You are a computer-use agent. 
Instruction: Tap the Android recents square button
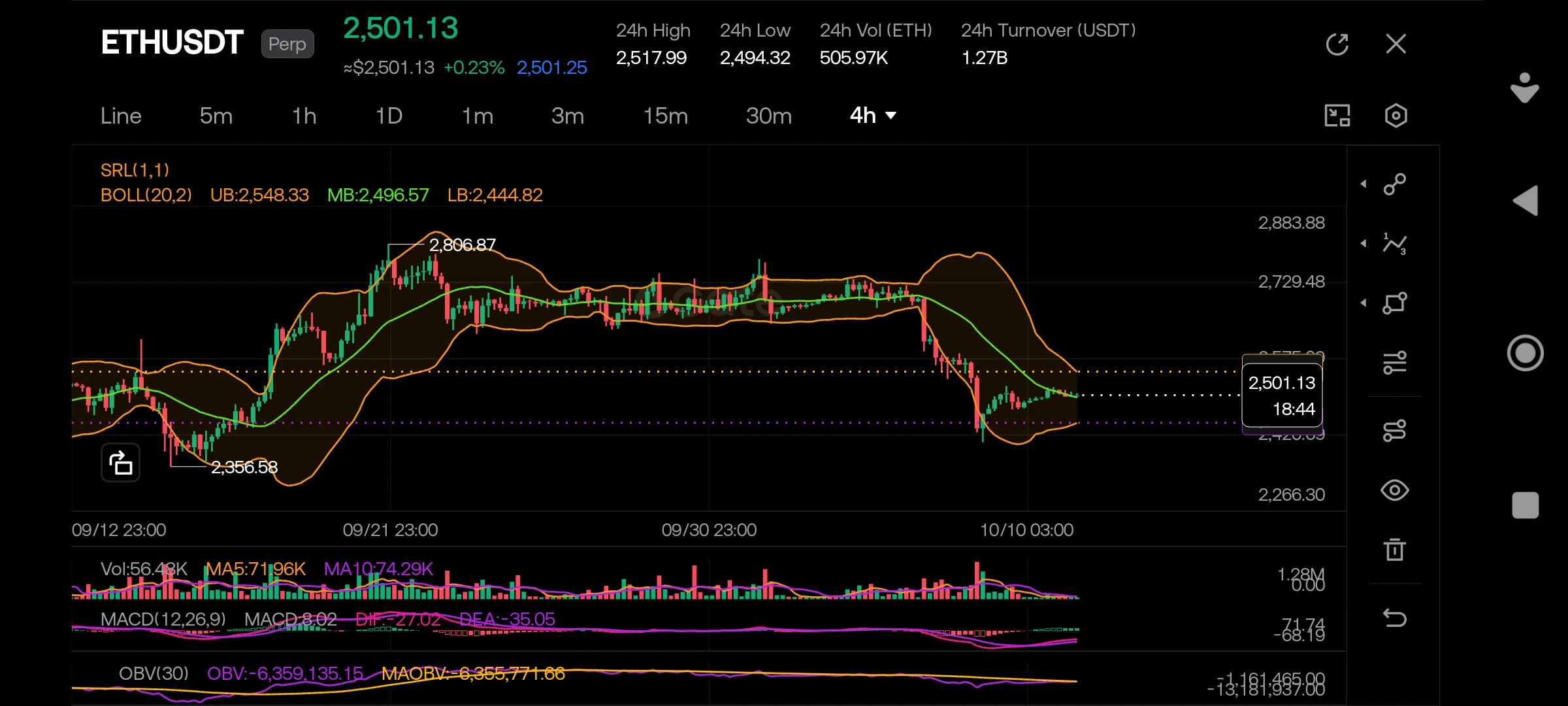click(x=1526, y=505)
